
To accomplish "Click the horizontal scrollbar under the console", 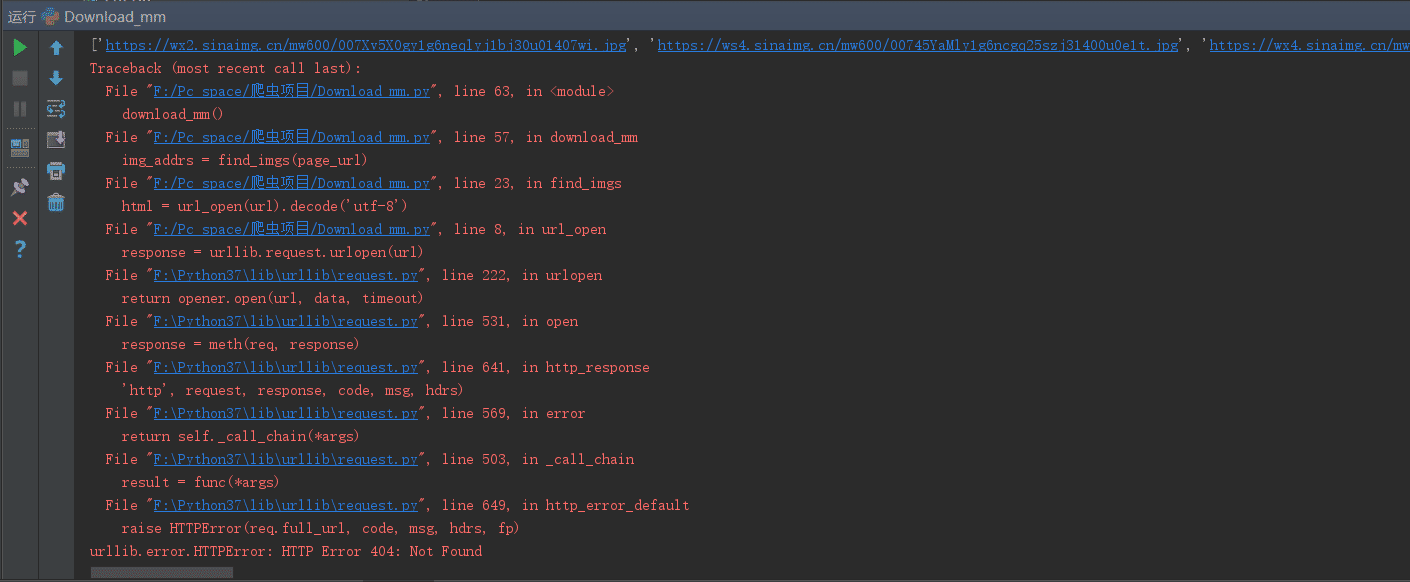I will point(161,573).
